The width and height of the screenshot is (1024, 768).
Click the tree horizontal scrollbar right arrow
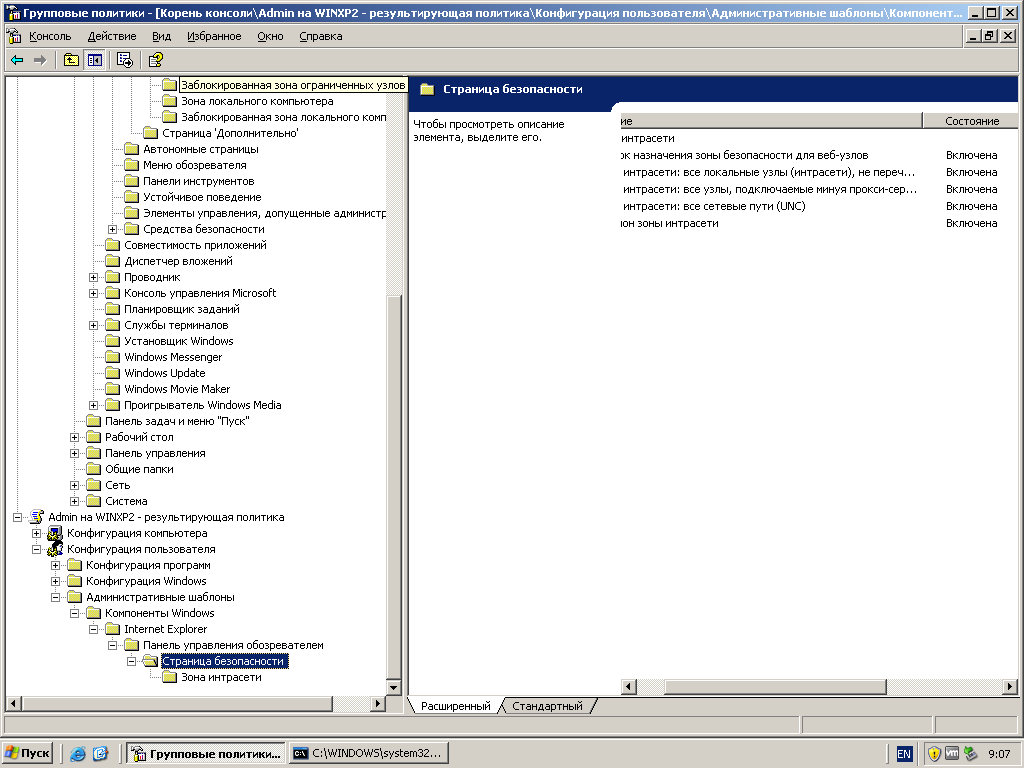[377, 704]
